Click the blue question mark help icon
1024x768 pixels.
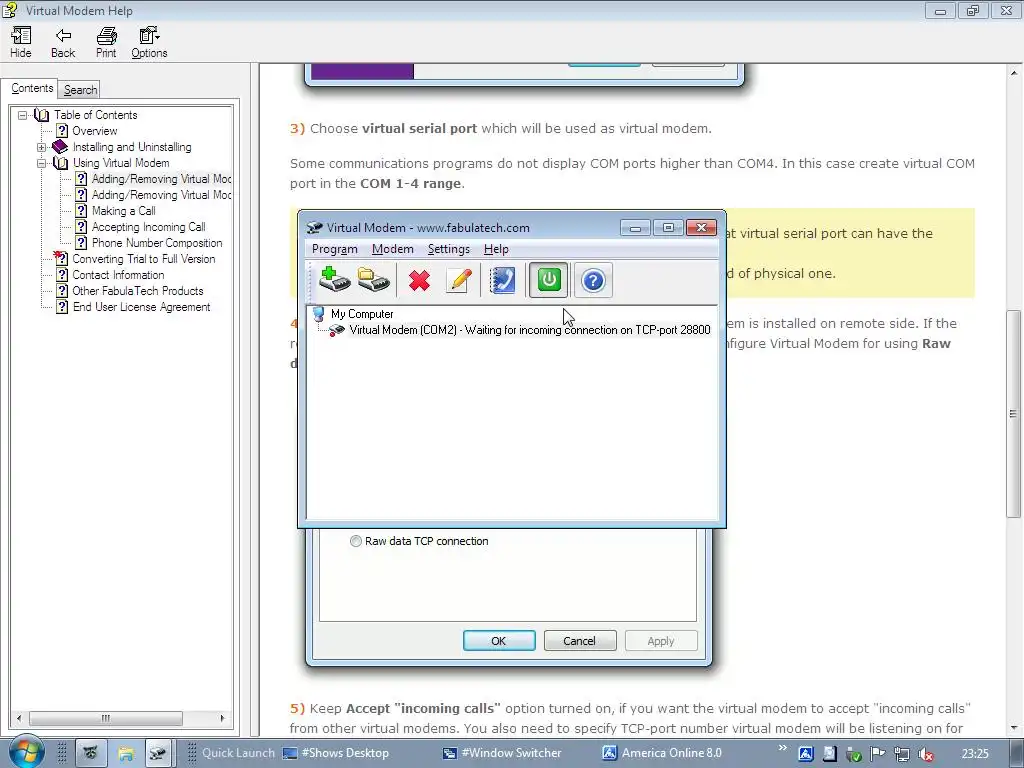[593, 280]
